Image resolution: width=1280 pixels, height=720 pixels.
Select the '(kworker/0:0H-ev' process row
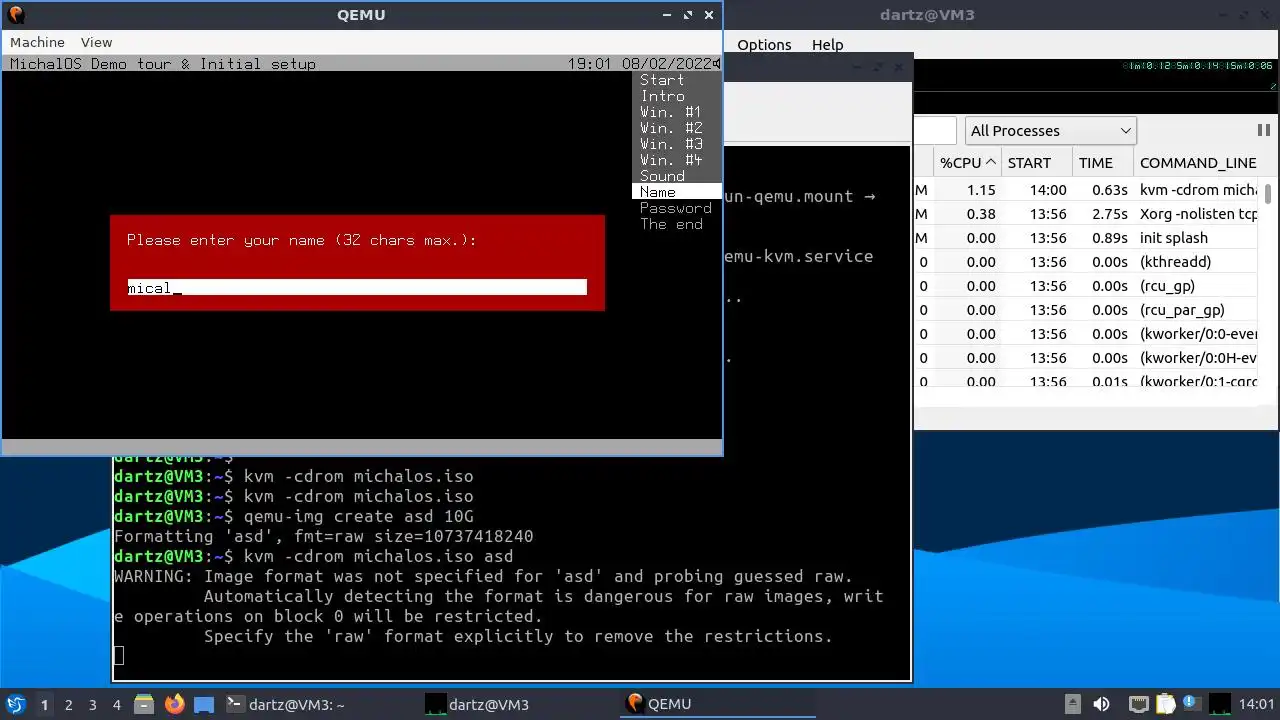click(x=1088, y=358)
